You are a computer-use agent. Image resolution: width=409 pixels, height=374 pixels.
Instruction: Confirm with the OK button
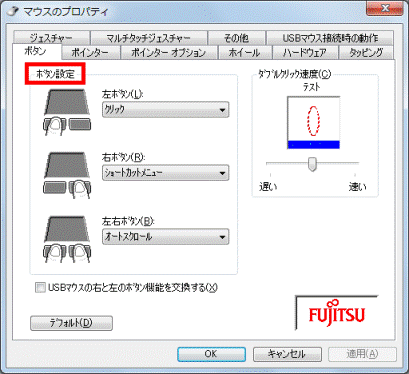pyautogui.click(x=211, y=354)
